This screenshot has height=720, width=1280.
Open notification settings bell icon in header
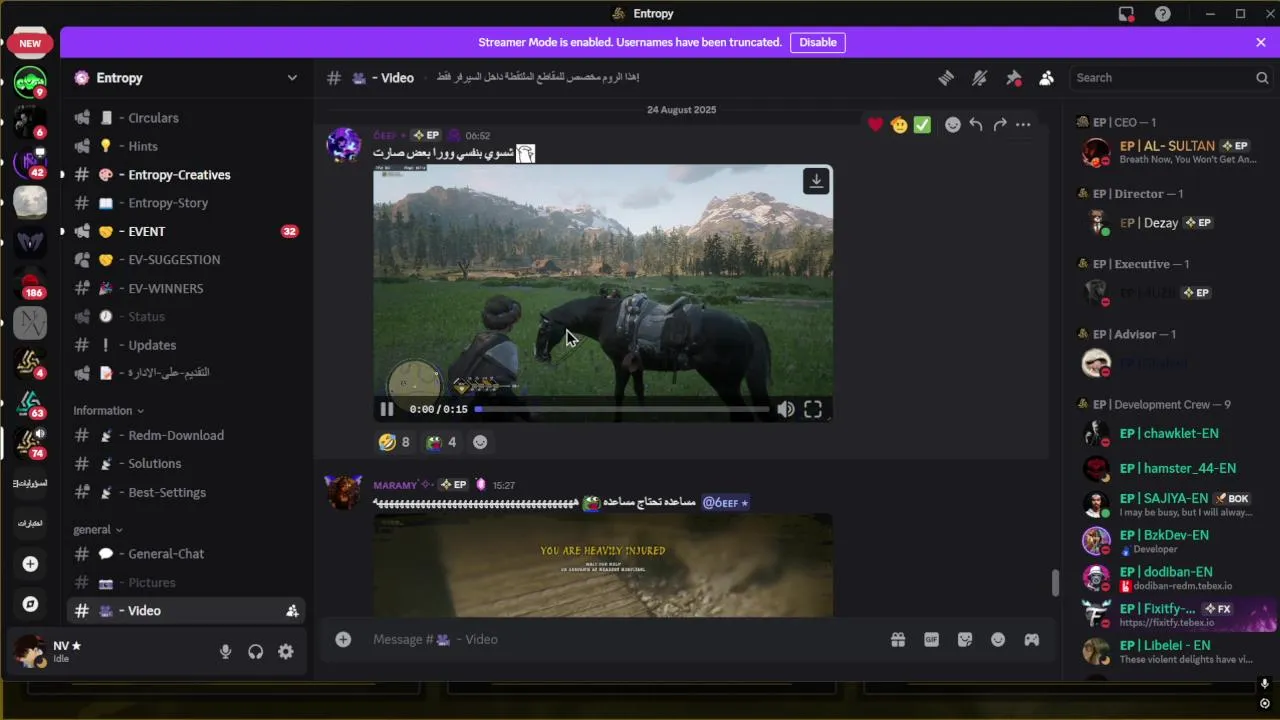point(980,78)
